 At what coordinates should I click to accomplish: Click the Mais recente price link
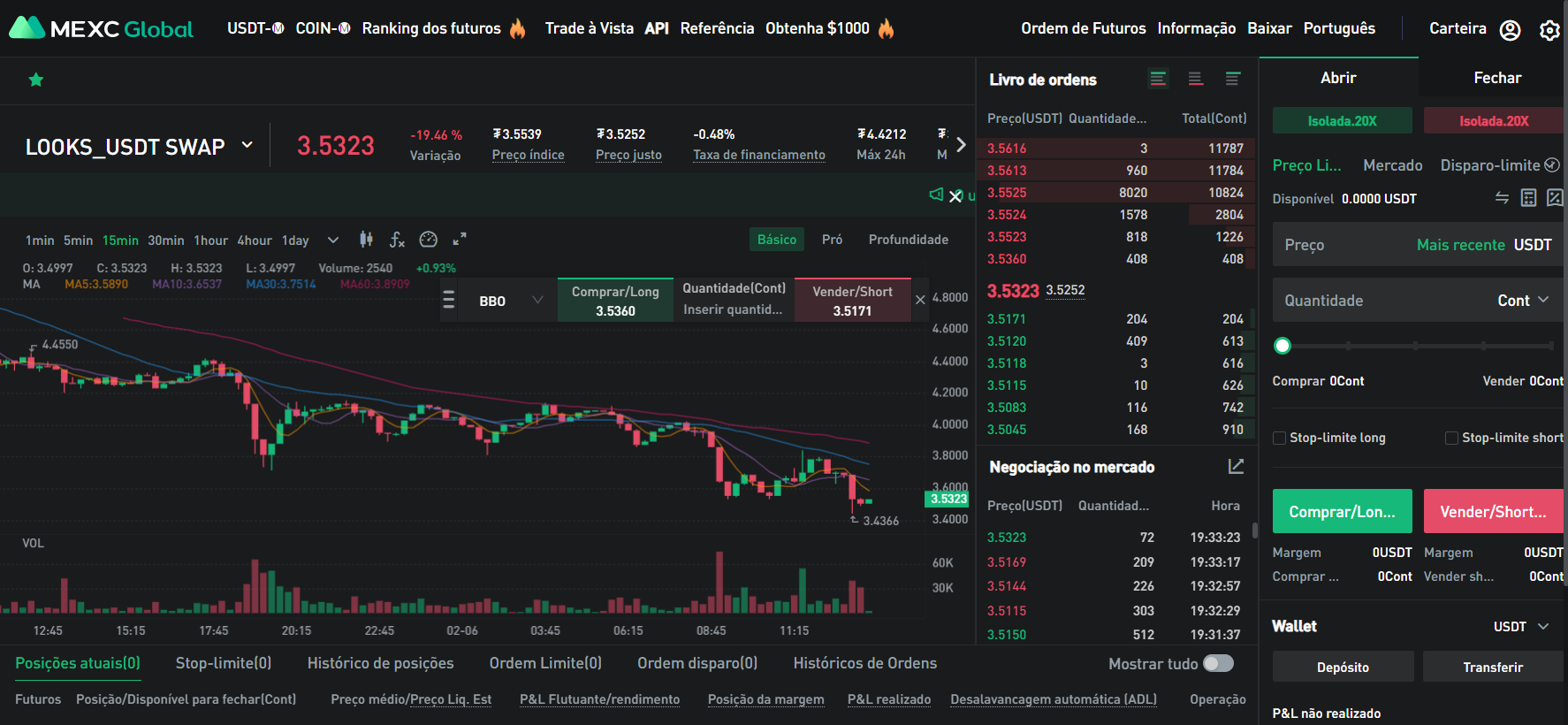pos(1460,245)
